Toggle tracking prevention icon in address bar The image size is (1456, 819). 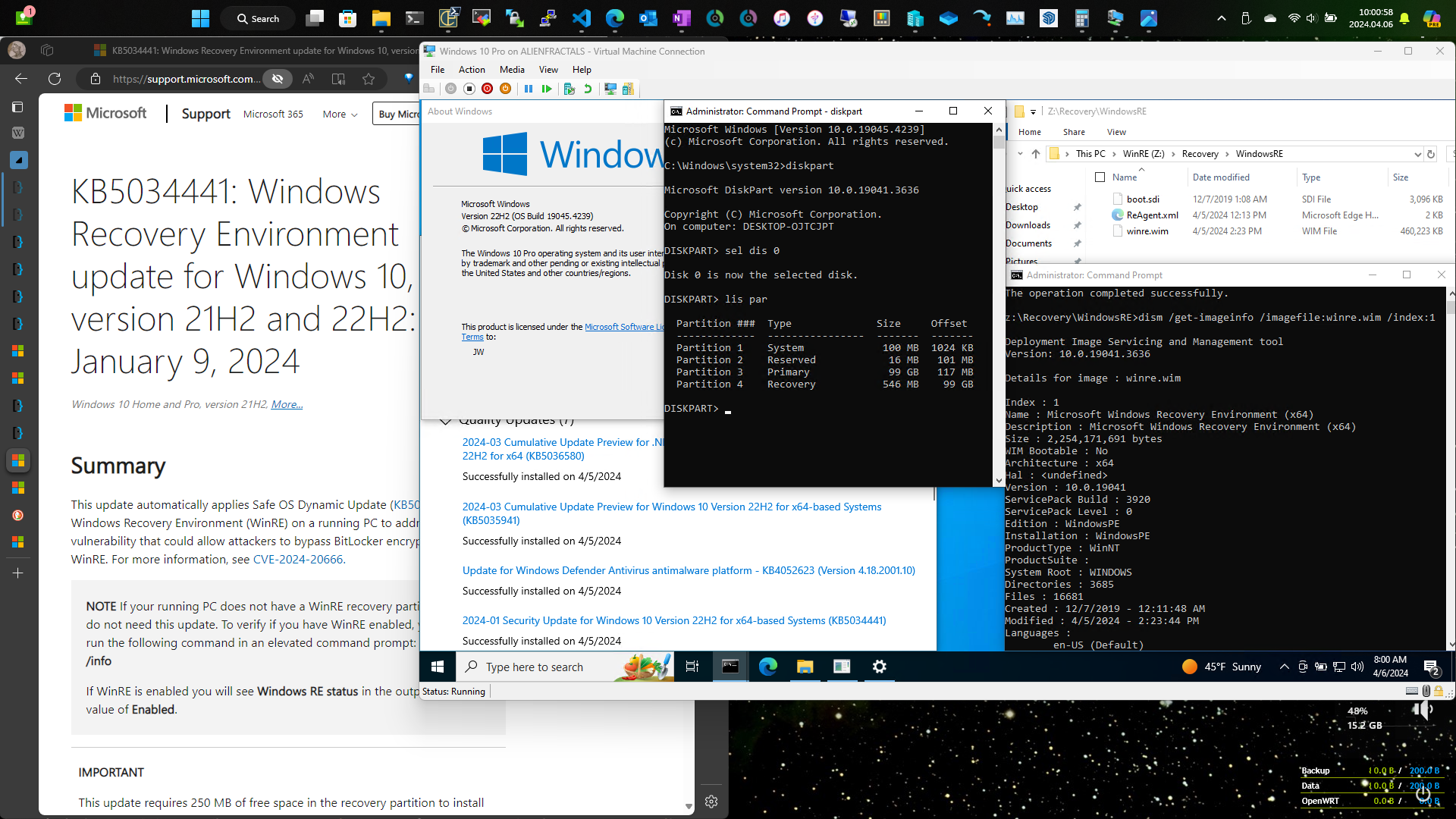pyautogui.click(x=278, y=79)
